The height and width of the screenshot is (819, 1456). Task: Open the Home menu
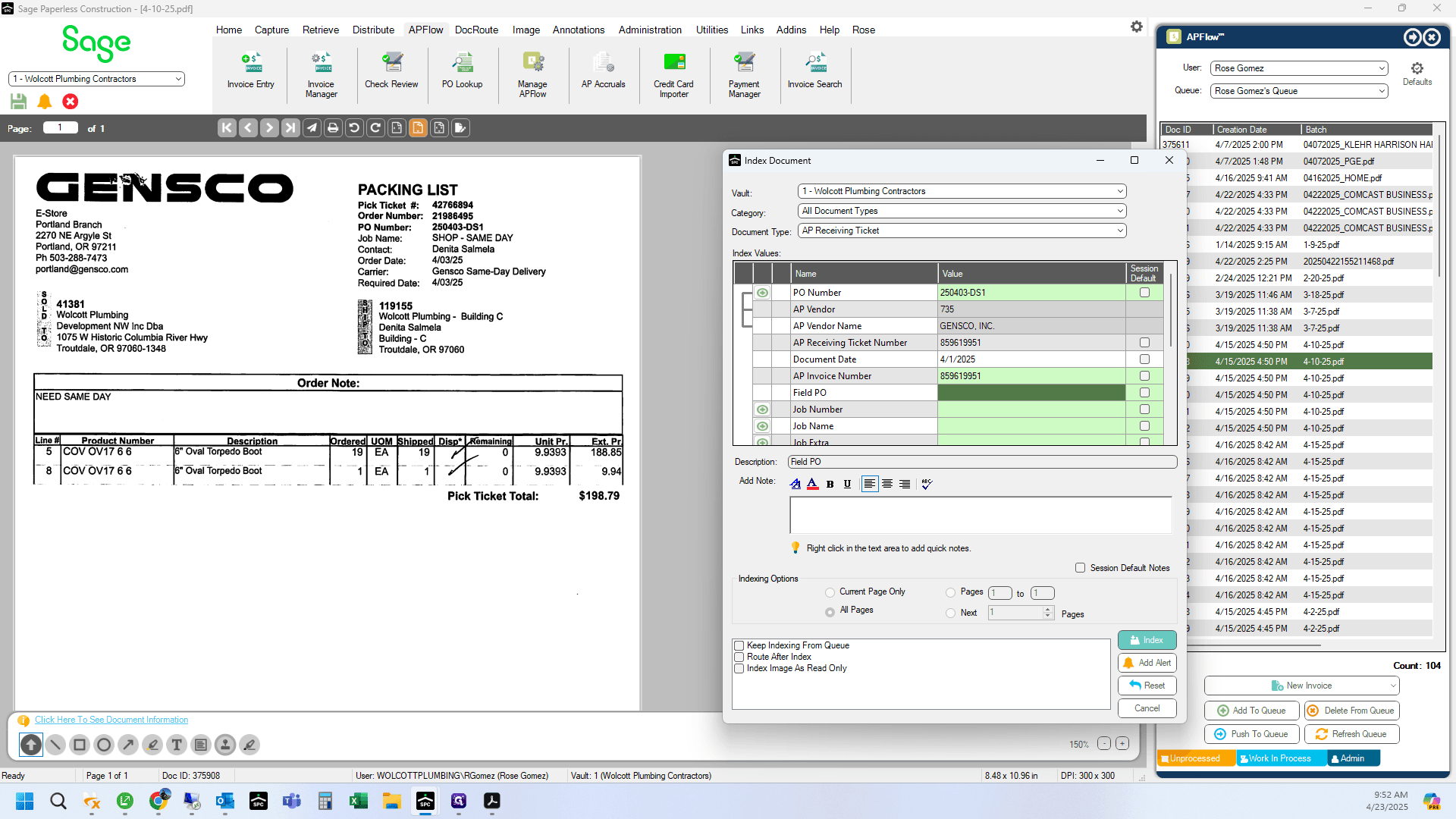click(x=229, y=30)
